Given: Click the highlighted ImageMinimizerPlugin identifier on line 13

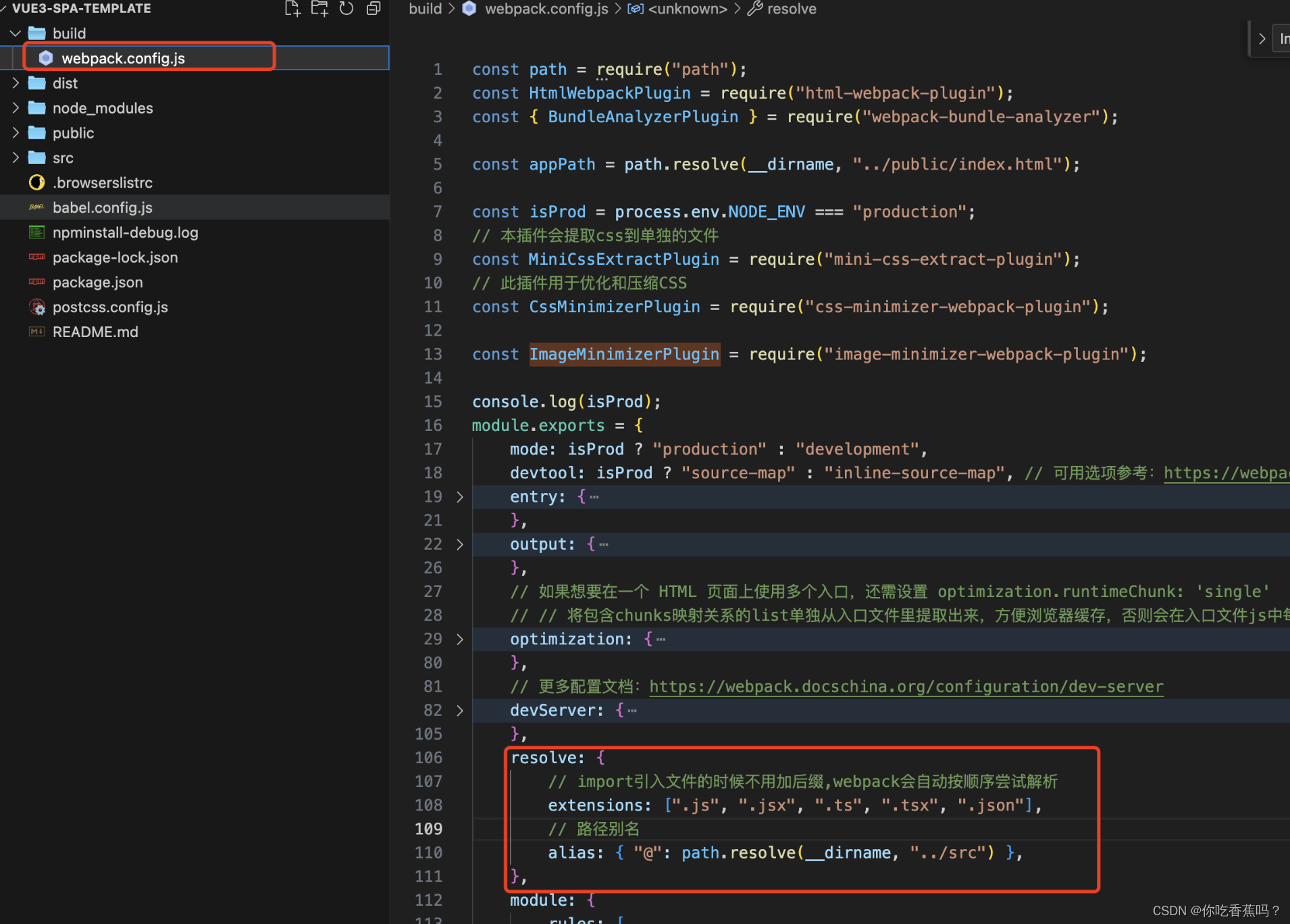Looking at the screenshot, I should coord(624,355).
